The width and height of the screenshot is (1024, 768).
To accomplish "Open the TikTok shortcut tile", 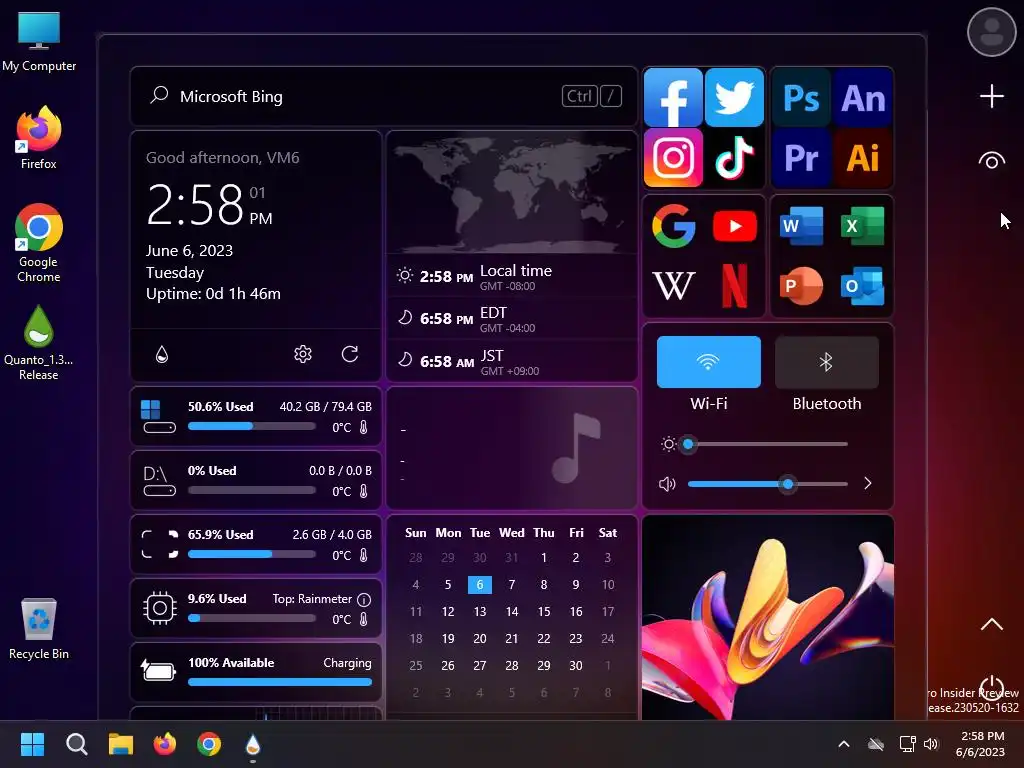I will 734,157.
